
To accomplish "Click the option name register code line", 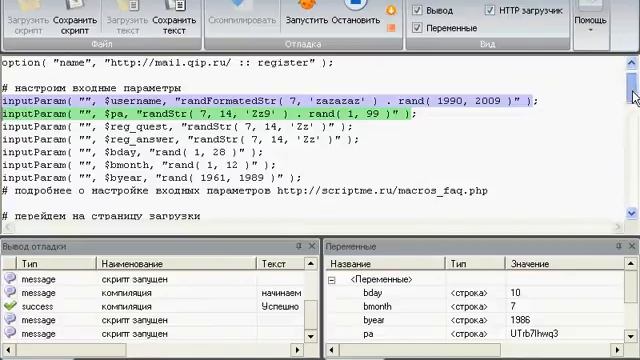I will tap(168, 63).
